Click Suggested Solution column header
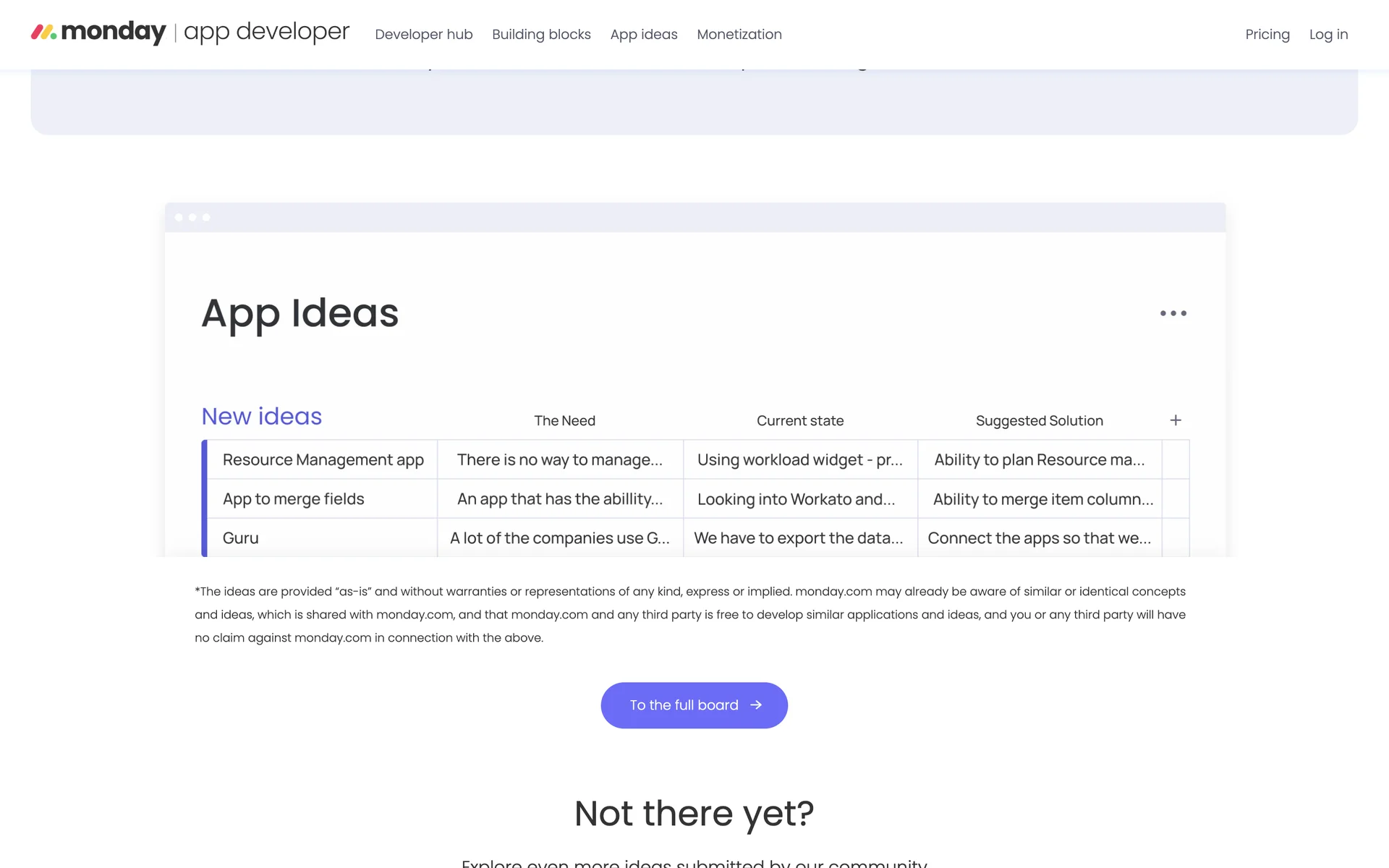The width and height of the screenshot is (1389, 868). coord(1039,421)
